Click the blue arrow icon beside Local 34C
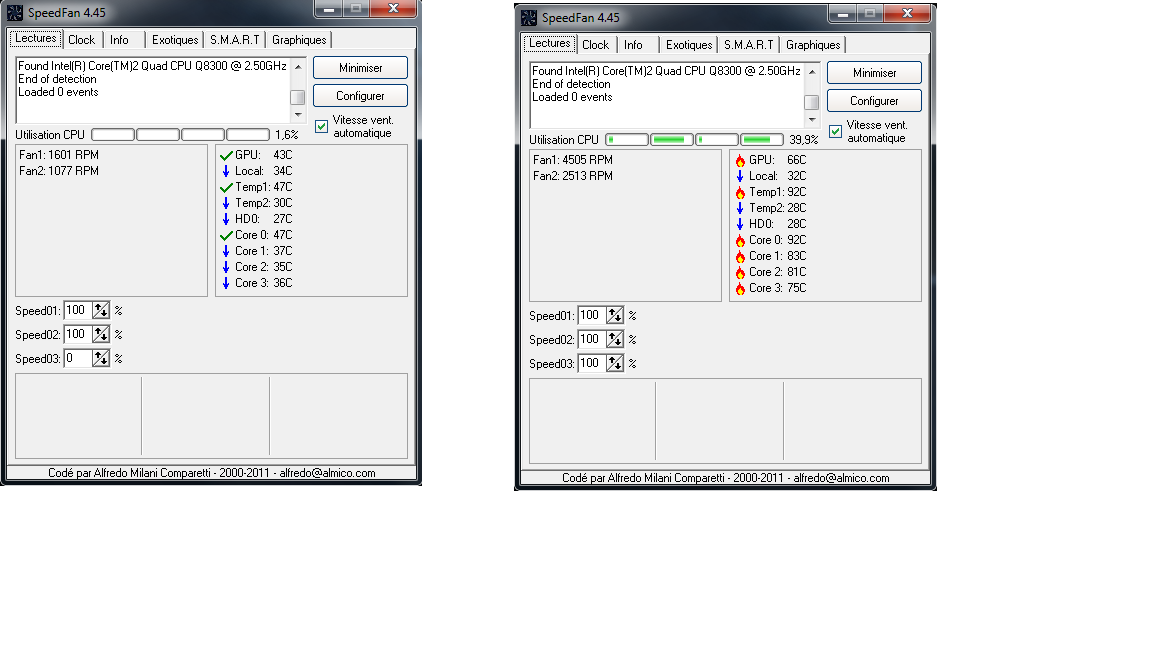1152x648 pixels. coord(226,171)
